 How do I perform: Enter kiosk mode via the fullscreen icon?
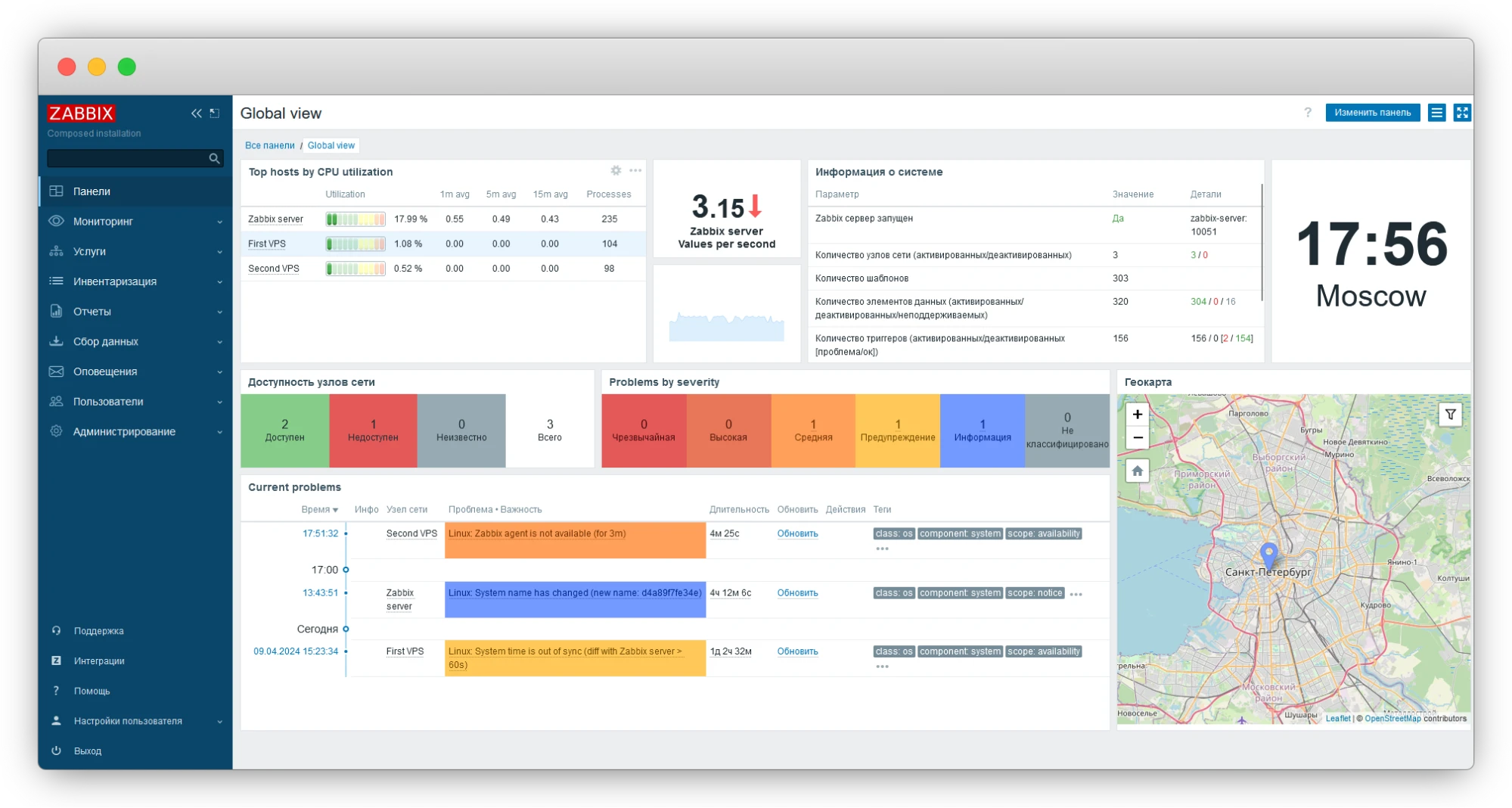(x=1462, y=112)
